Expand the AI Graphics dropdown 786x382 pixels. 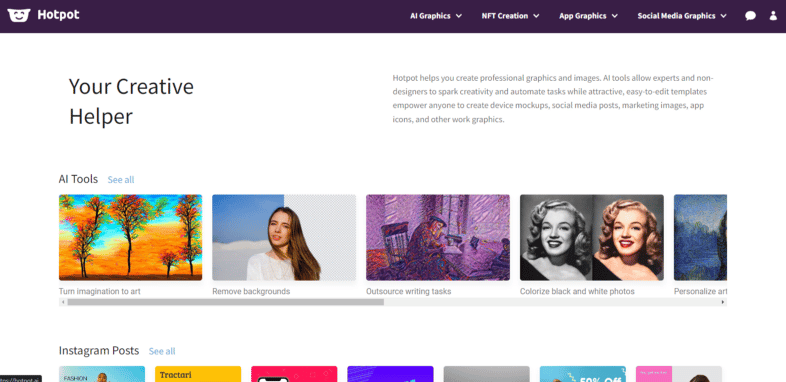pyautogui.click(x=436, y=16)
